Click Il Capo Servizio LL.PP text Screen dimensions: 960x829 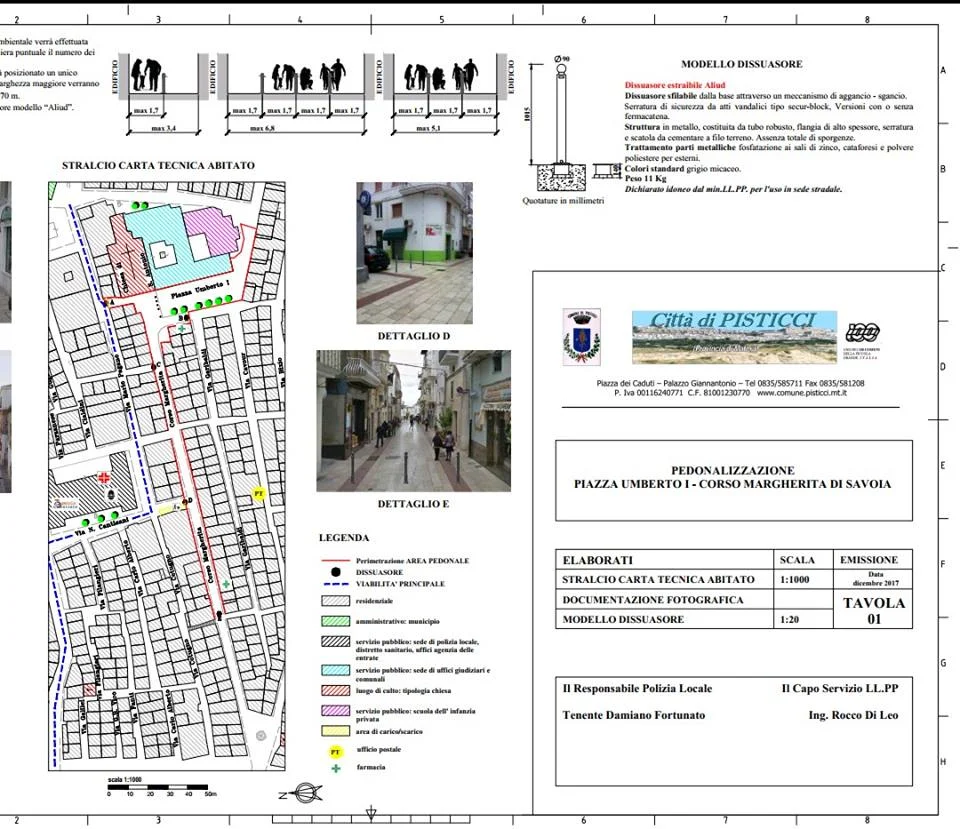[x=840, y=689]
